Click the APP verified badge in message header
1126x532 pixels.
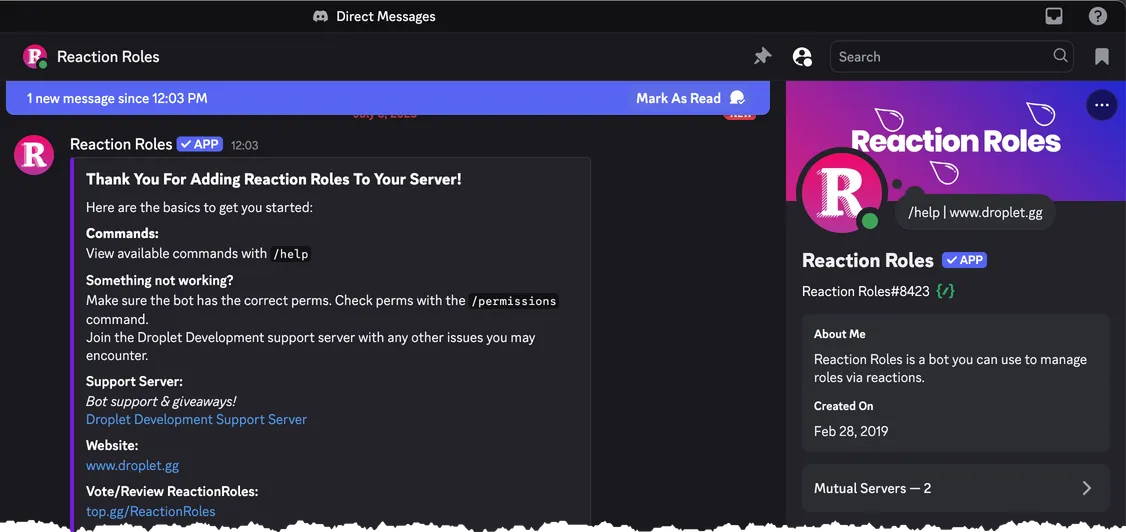pyautogui.click(x=200, y=144)
